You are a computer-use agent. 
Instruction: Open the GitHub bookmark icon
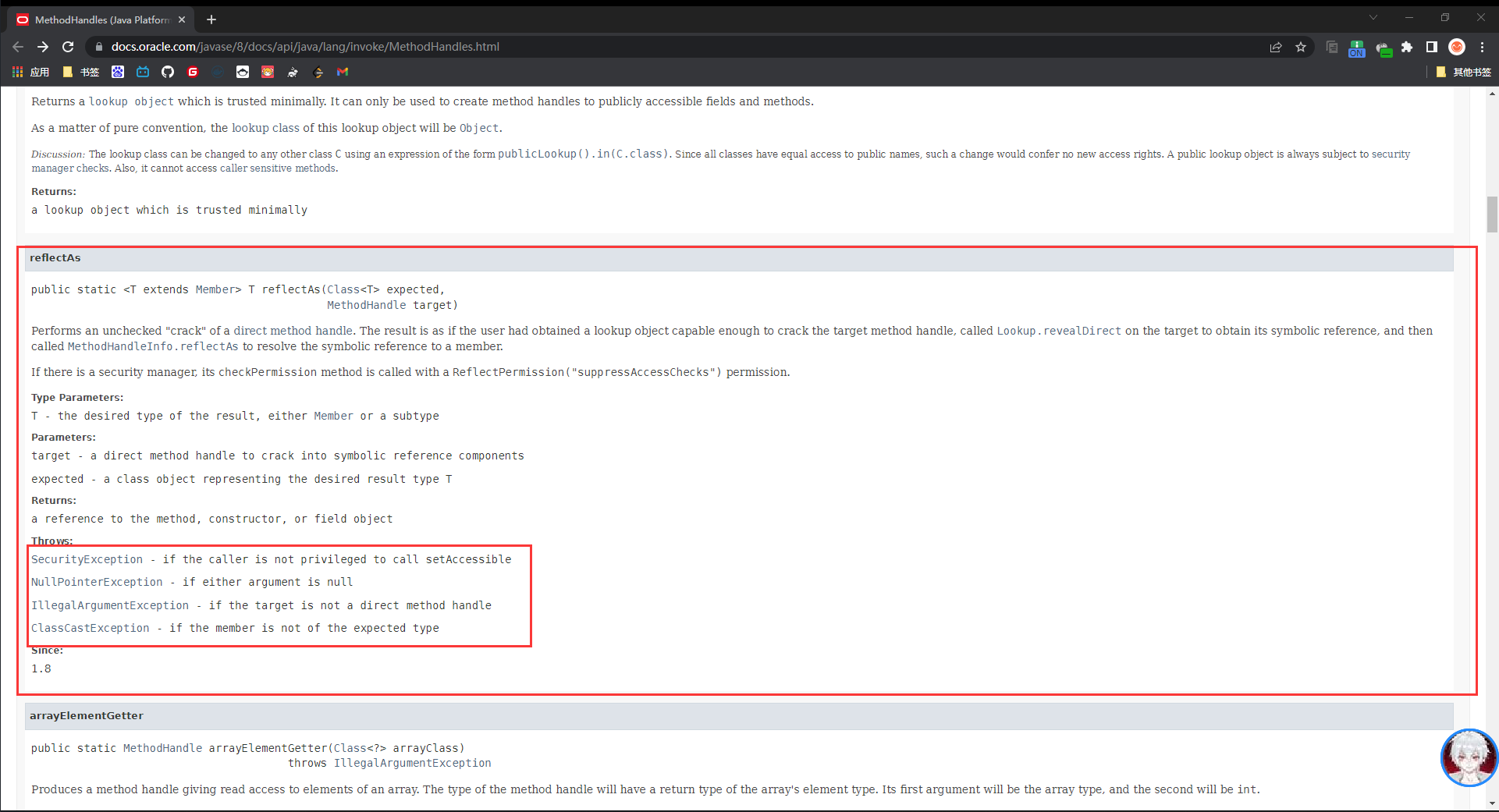click(168, 72)
